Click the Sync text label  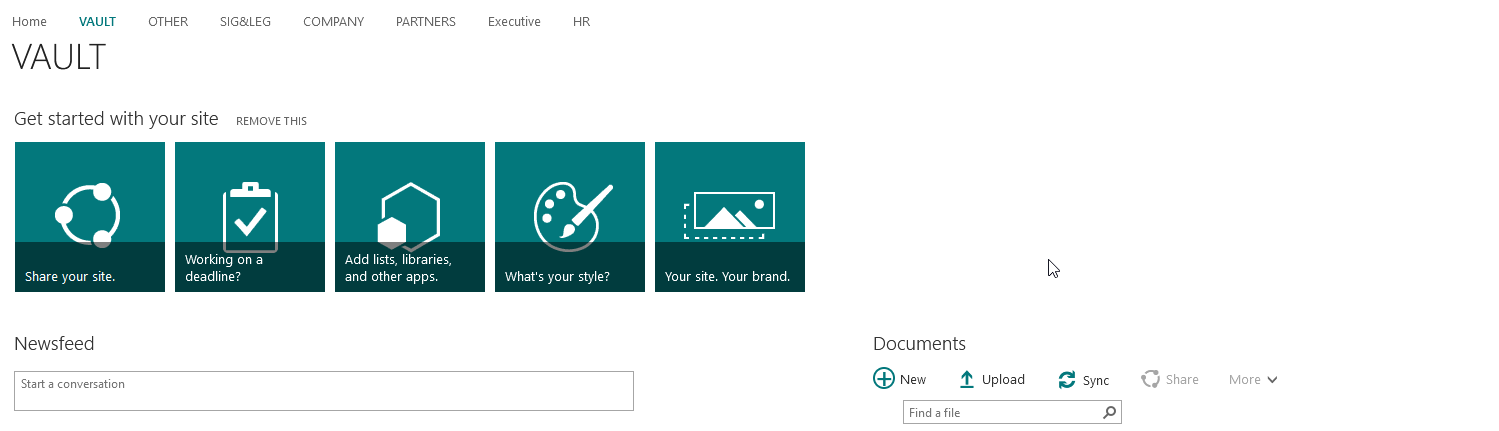point(1096,381)
